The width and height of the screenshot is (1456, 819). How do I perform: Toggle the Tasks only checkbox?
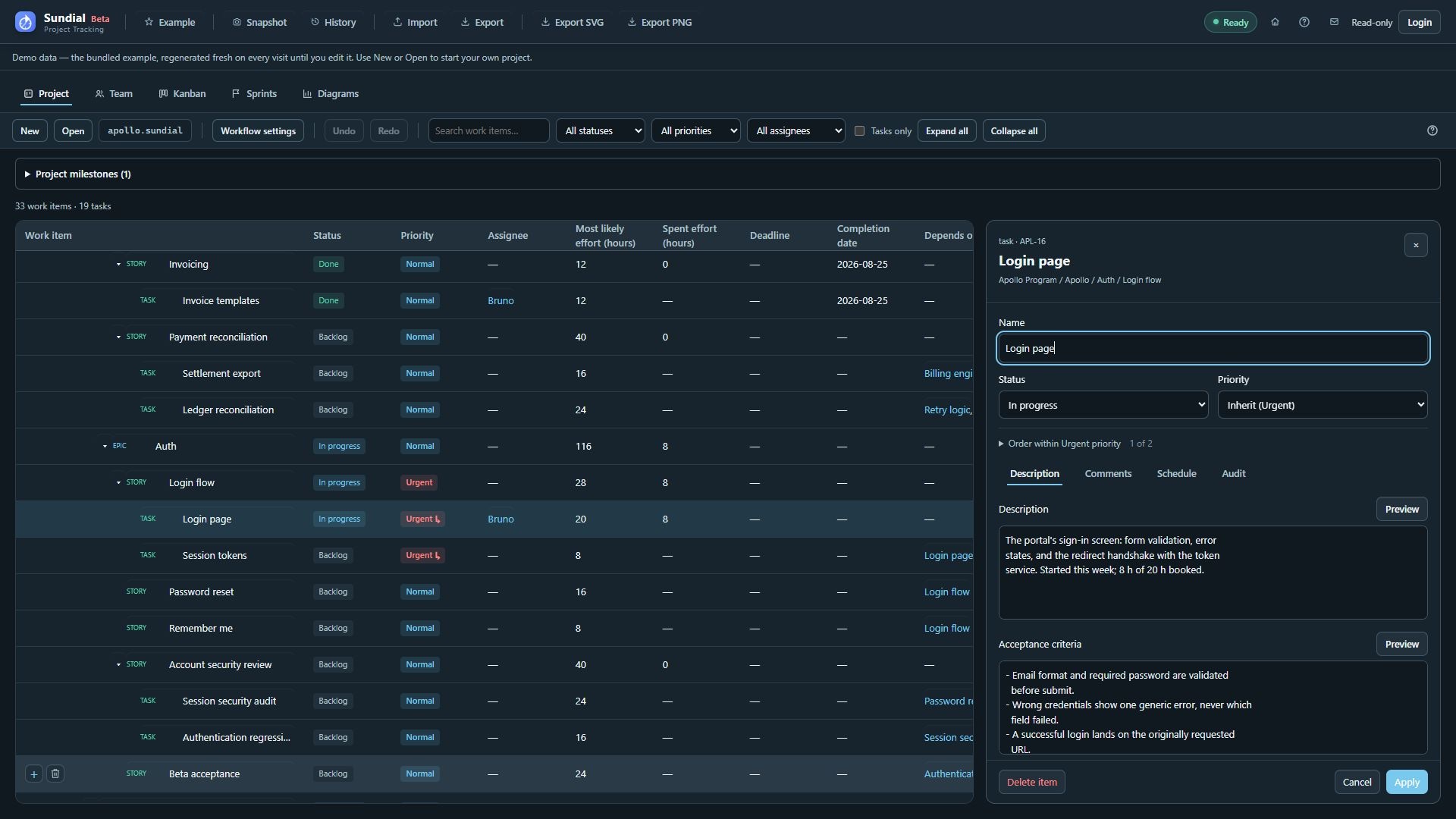(859, 130)
